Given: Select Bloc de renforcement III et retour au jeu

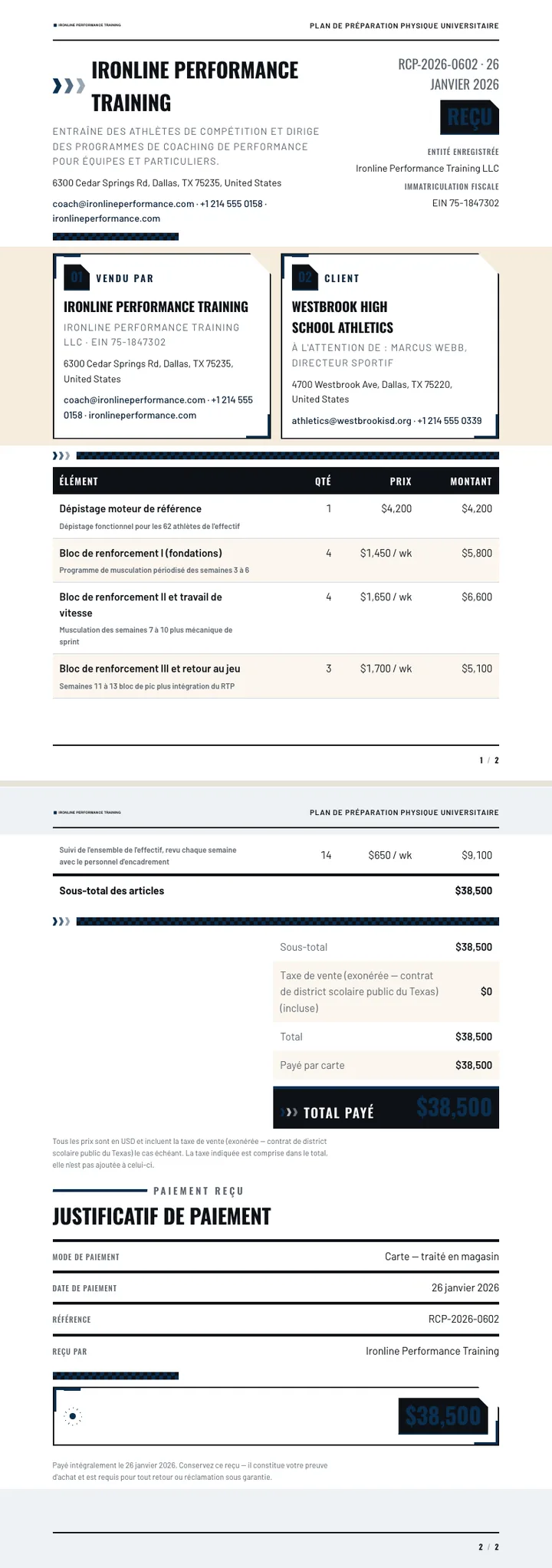Looking at the screenshot, I should (276, 676).
